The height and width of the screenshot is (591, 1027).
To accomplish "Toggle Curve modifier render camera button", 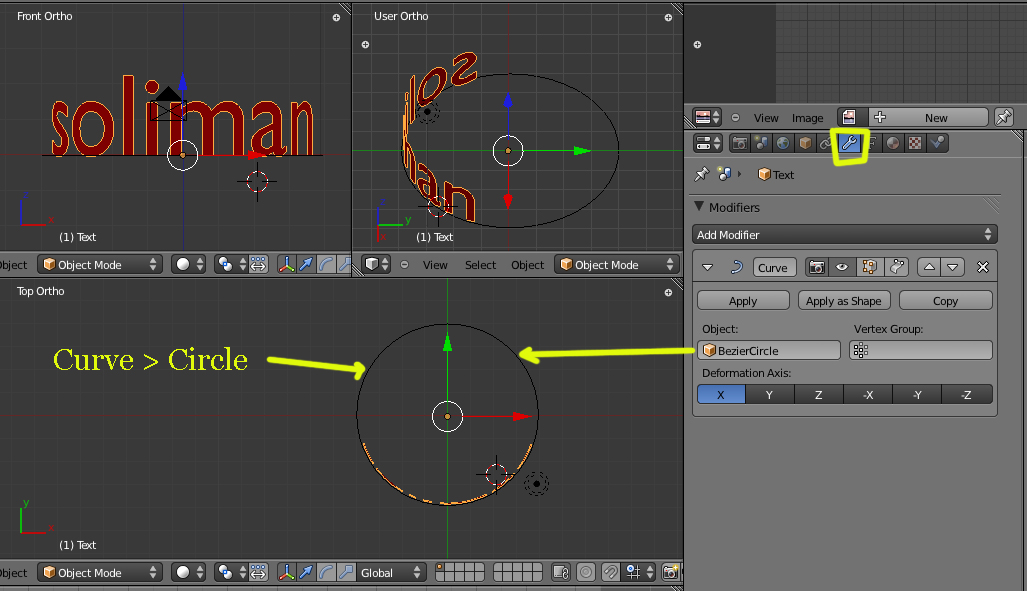I will [816, 267].
